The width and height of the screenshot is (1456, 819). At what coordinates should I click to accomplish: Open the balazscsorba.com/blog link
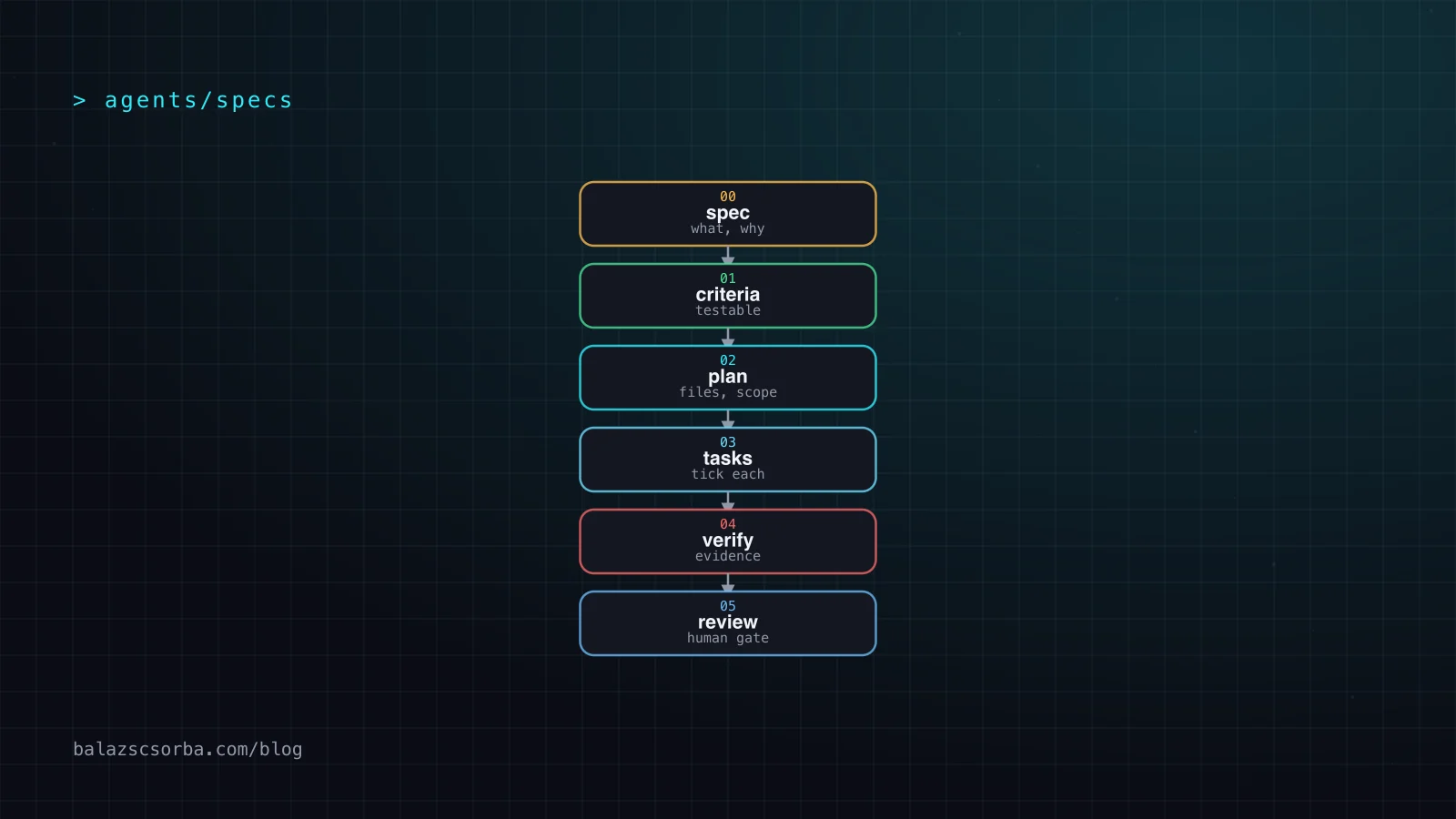tap(187, 749)
